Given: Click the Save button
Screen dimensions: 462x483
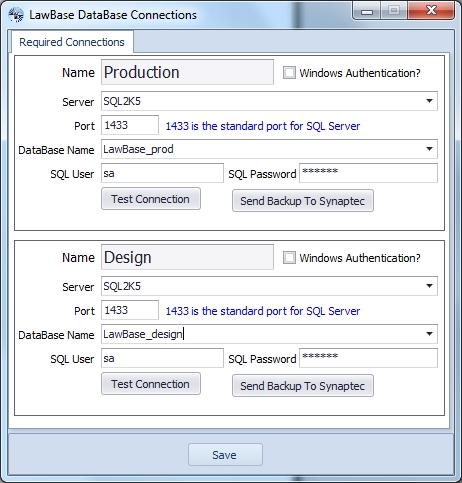Looking at the screenshot, I should point(225,455).
